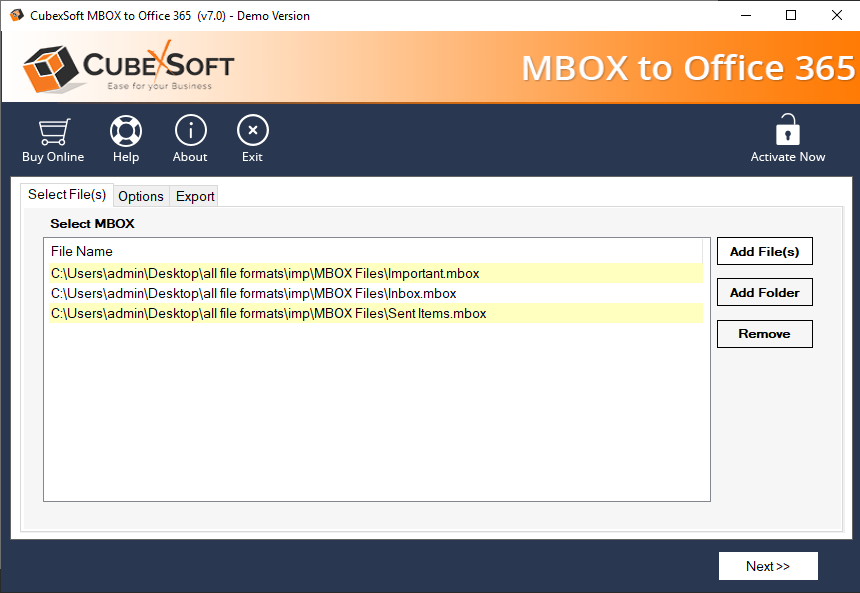Click the Buy Online shopping cart icon
Image resolution: width=860 pixels, height=593 pixels.
coord(53,132)
